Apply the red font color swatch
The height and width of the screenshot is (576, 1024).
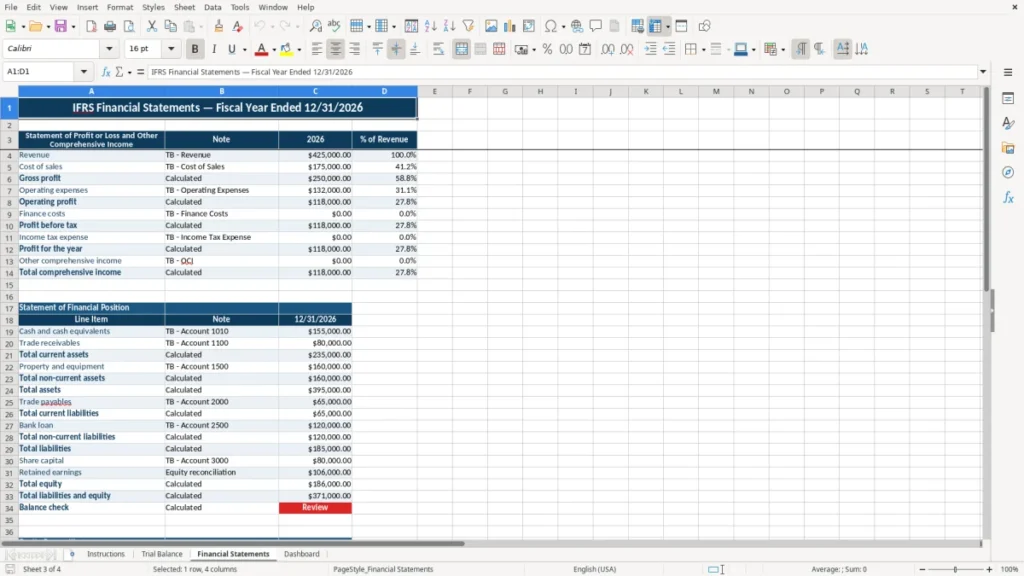261,49
